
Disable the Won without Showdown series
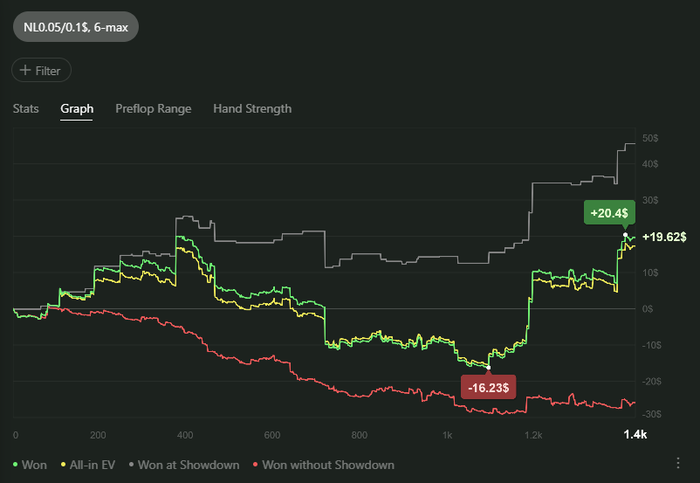(325, 465)
